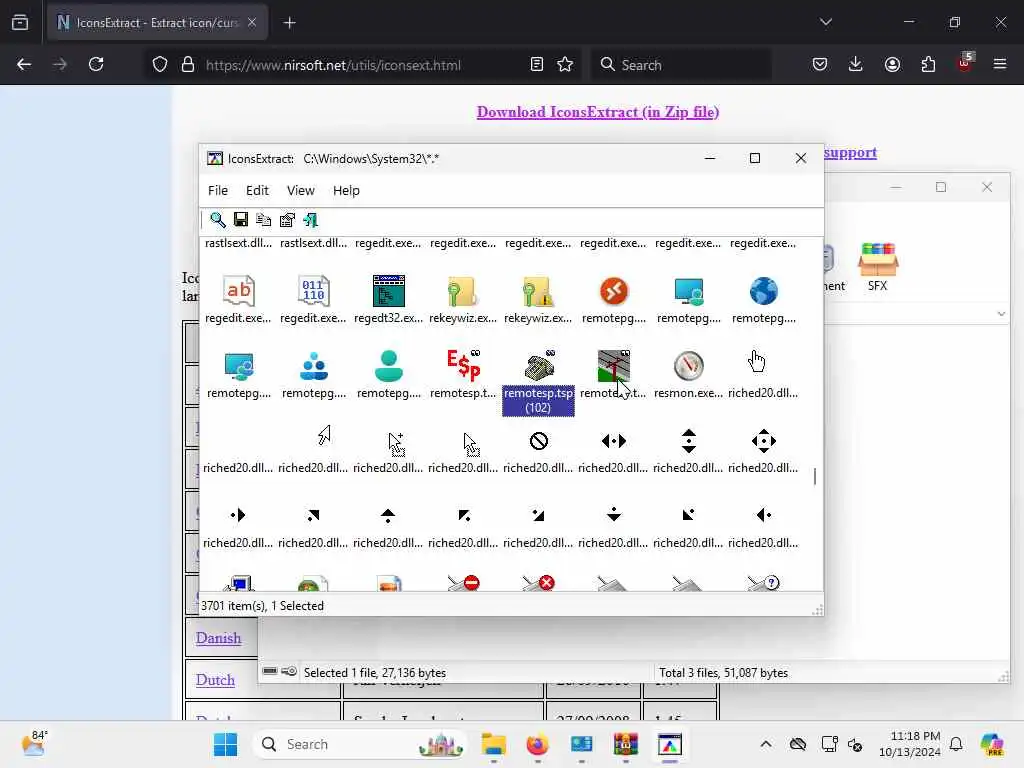Show hidden system tray icons chevron
This screenshot has height=768, width=1024.
[x=766, y=744]
